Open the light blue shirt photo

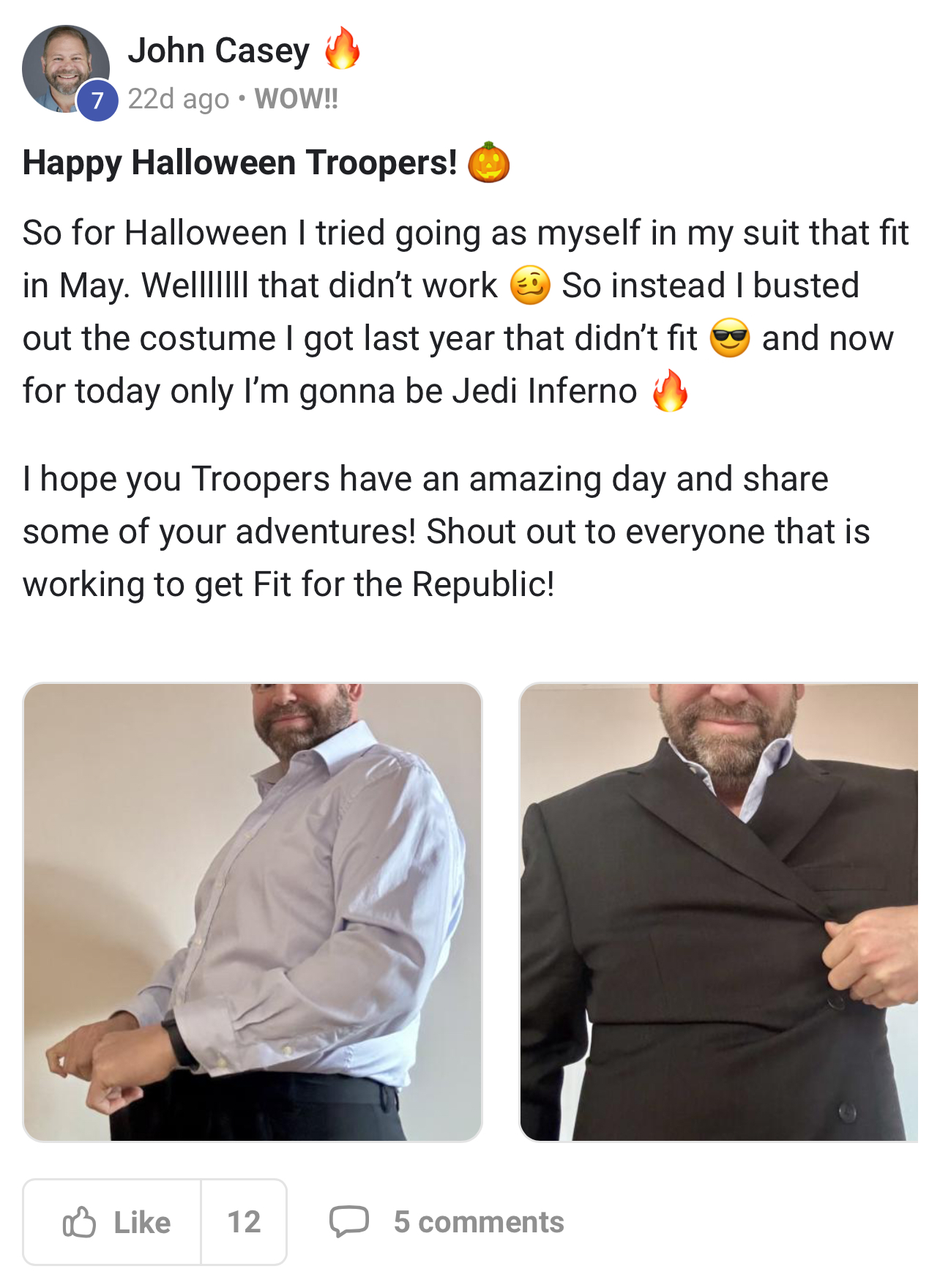pos(253,912)
